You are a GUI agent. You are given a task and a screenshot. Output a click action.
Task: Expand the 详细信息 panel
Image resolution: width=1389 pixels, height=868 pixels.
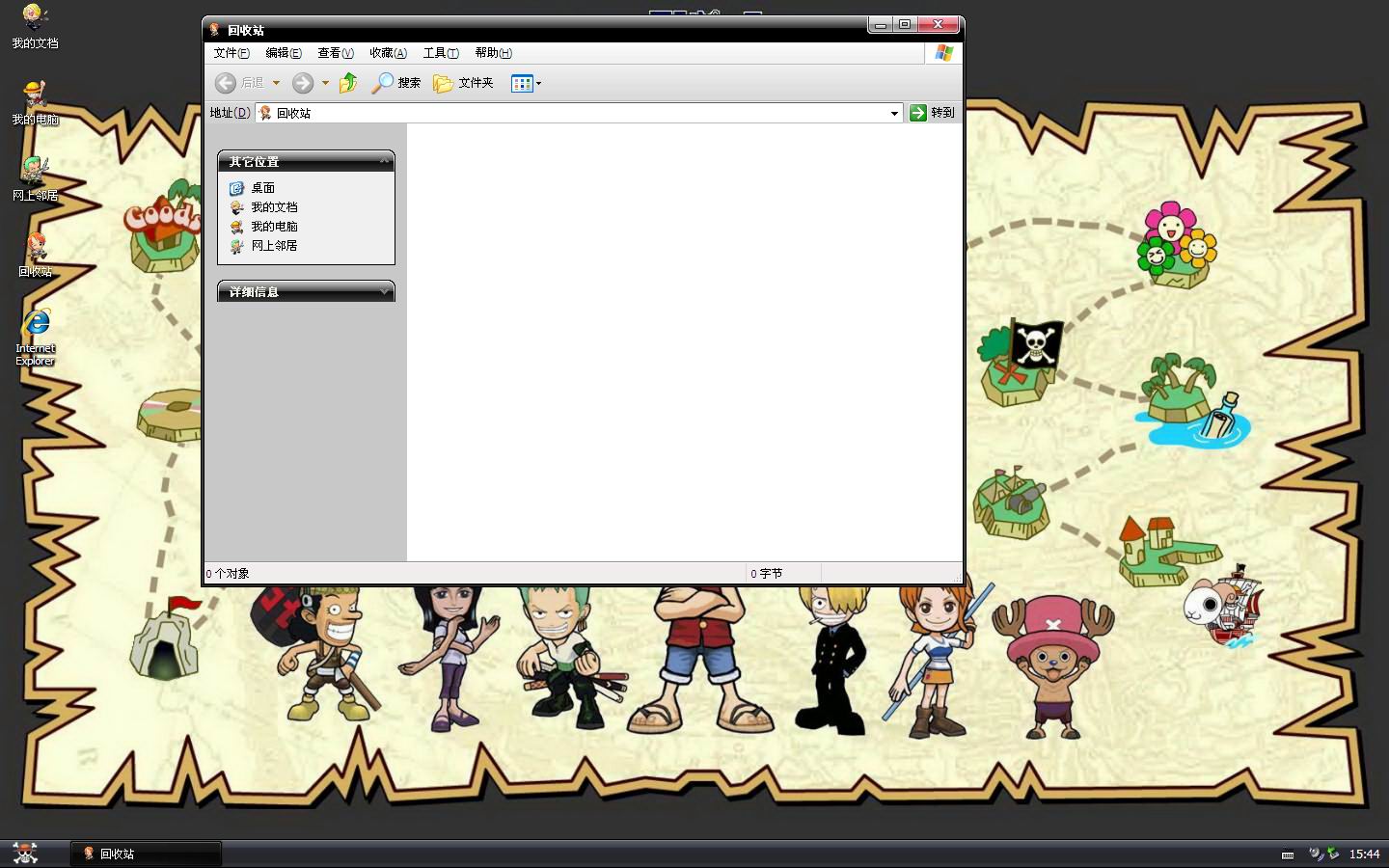coord(384,291)
